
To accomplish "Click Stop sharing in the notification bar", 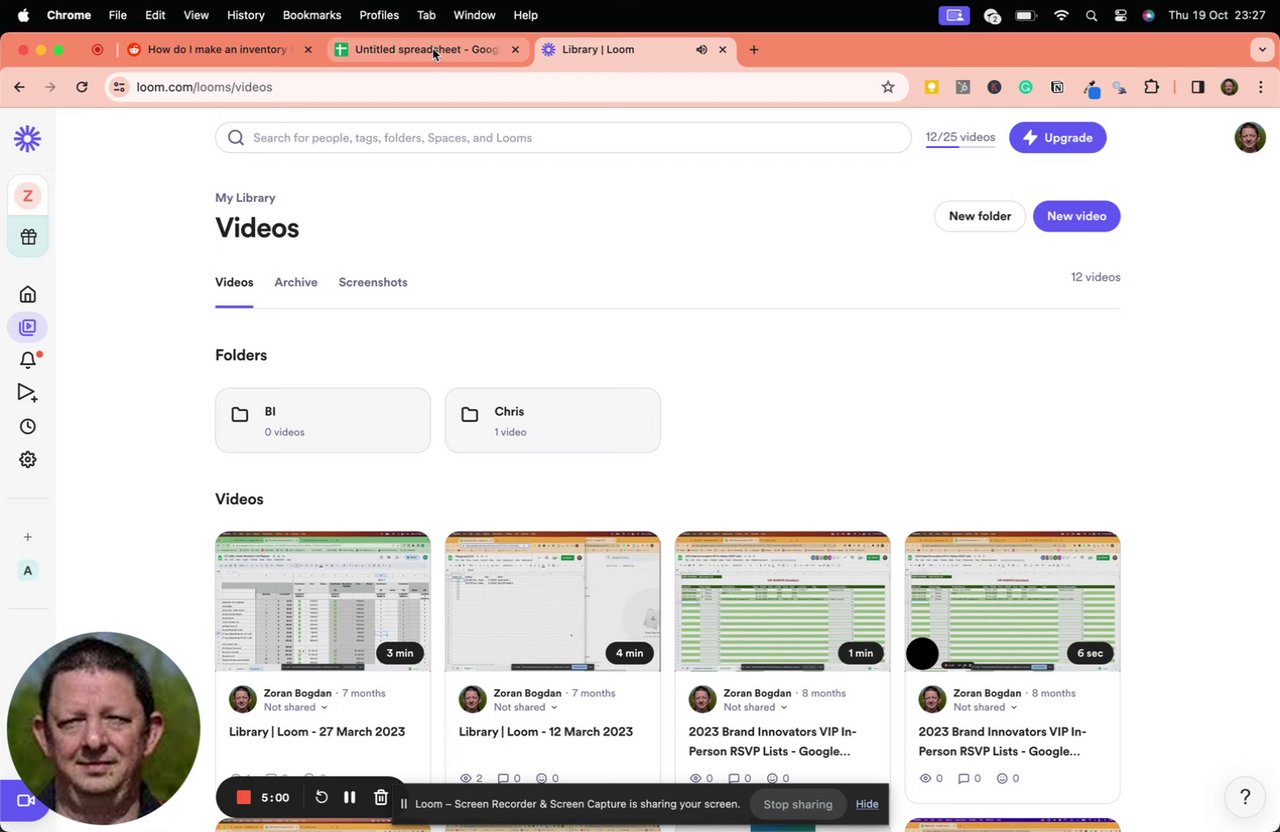I will [798, 804].
